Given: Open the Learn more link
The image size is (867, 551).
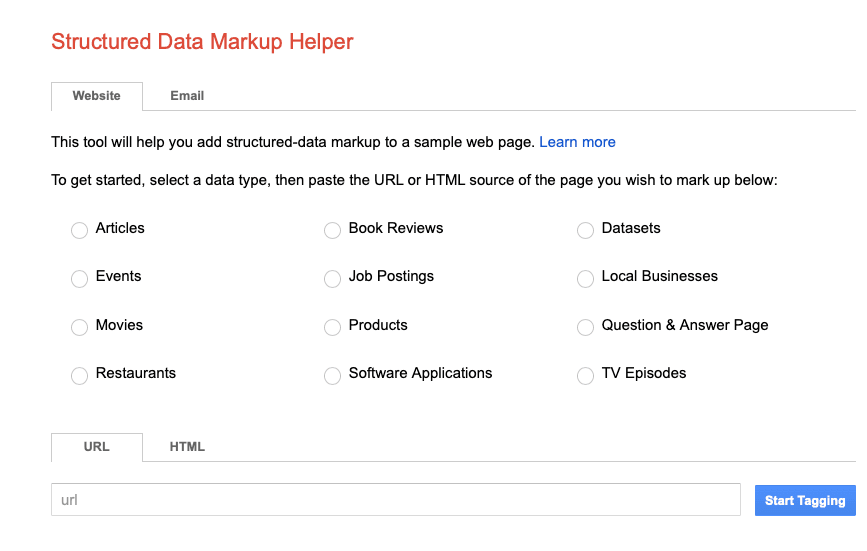Looking at the screenshot, I should tap(577, 142).
